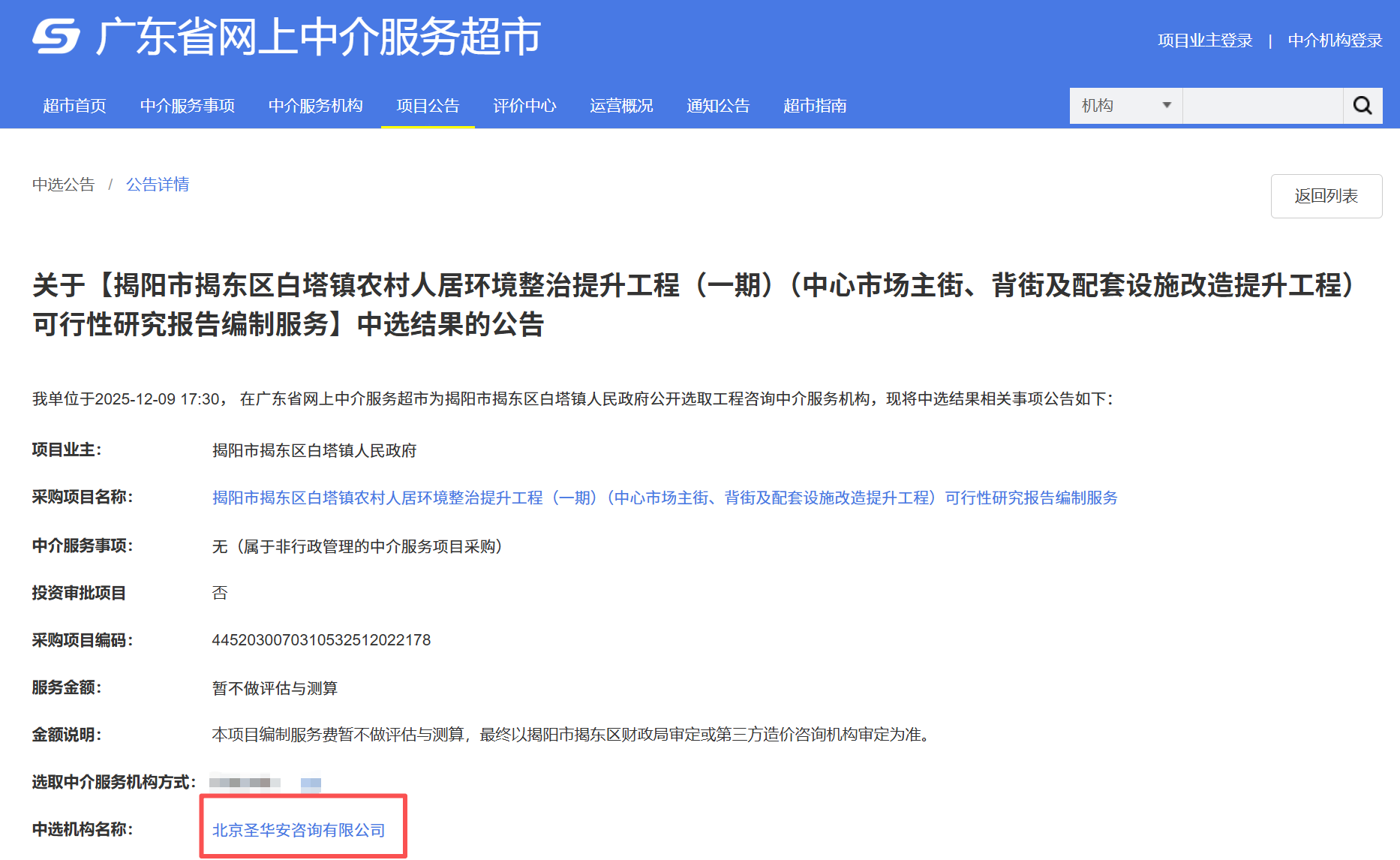This screenshot has height=860, width=1400.
Task: Select the 项目公告 navigation tab
Action: point(428,106)
